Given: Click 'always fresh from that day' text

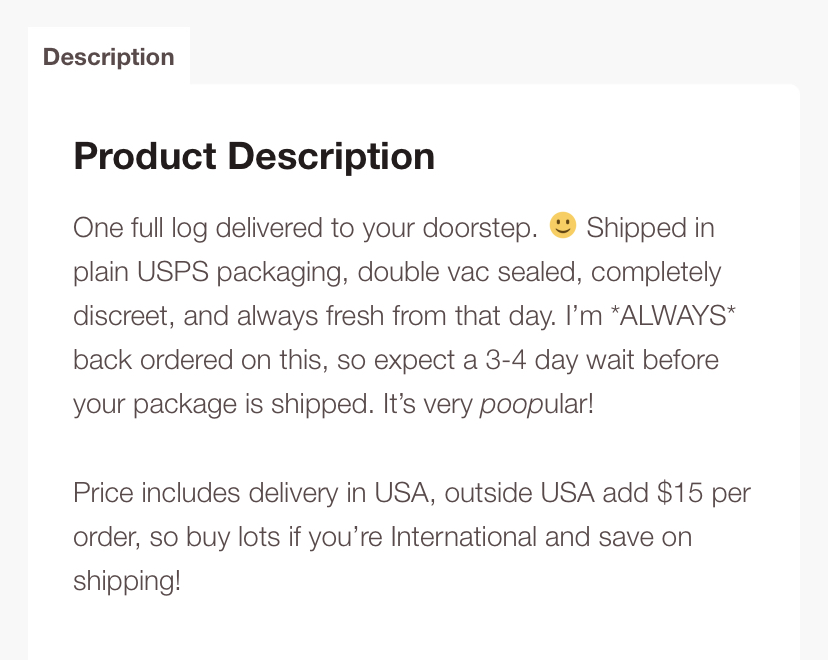Looking at the screenshot, I should click(x=396, y=316).
